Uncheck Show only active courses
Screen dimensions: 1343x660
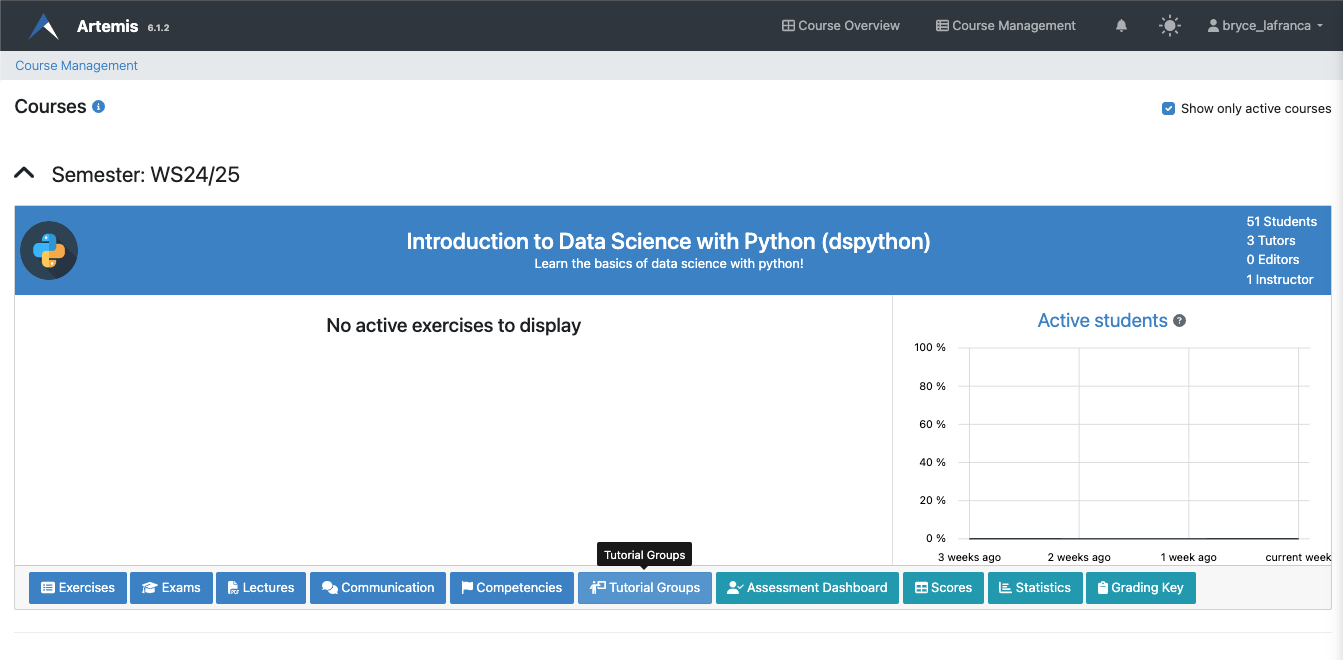(x=1168, y=108)
